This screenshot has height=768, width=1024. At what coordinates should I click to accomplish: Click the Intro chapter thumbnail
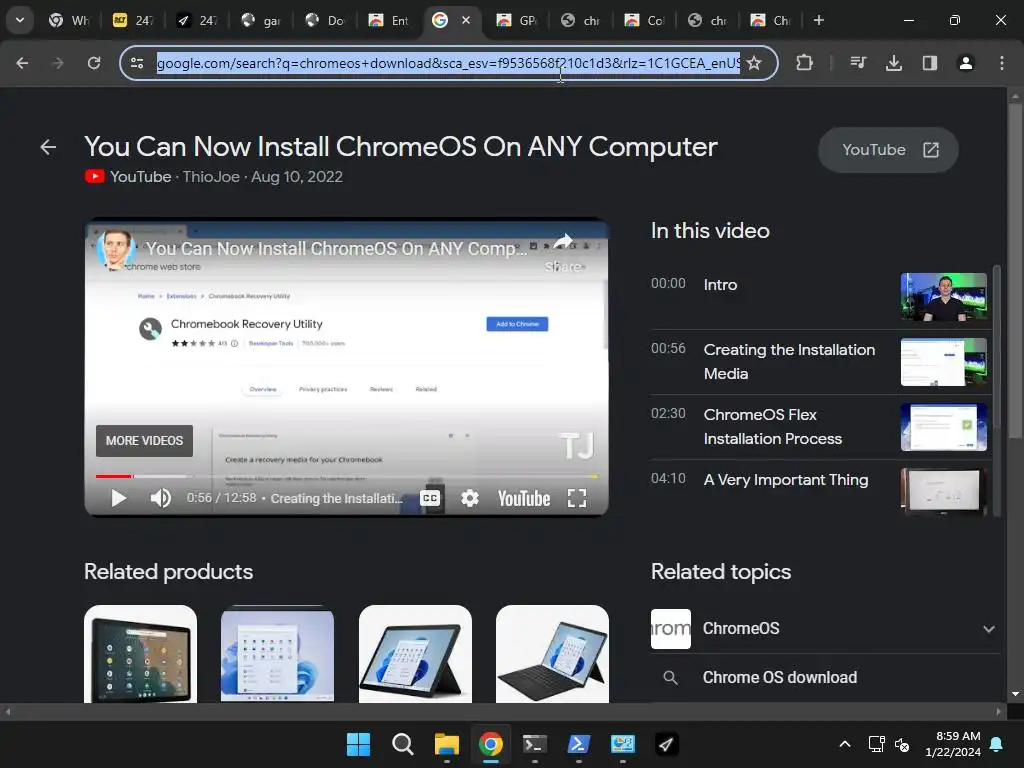pyautogui.click(x=944, y=296)
